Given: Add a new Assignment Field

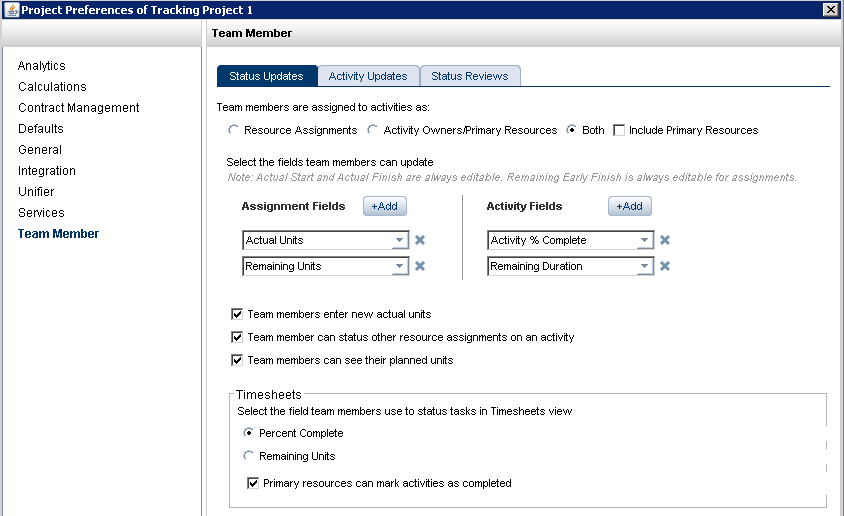Looking at the screenshot, I should 384,206.
